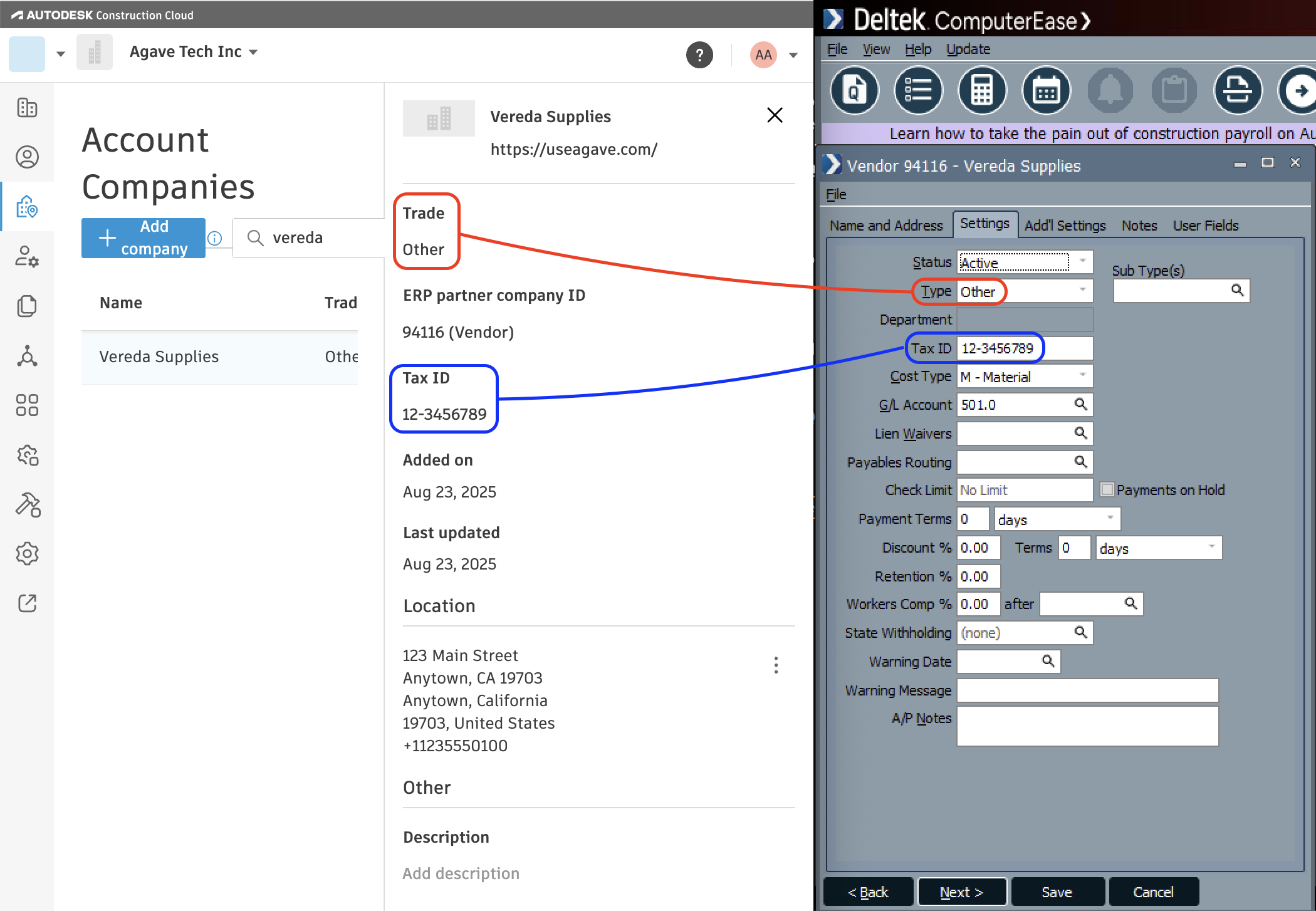
Task: Click the list toolbar icon in ComputerEase
Action: [919, 91]
